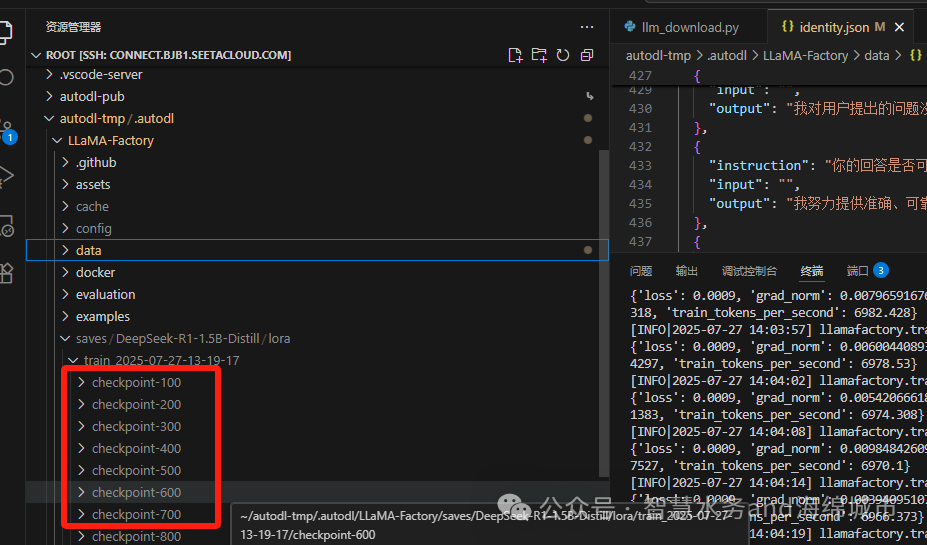This screenshot has height=545, width=927.
Task: Open the Run and Debug view
Action: click(x=5, y=176)
